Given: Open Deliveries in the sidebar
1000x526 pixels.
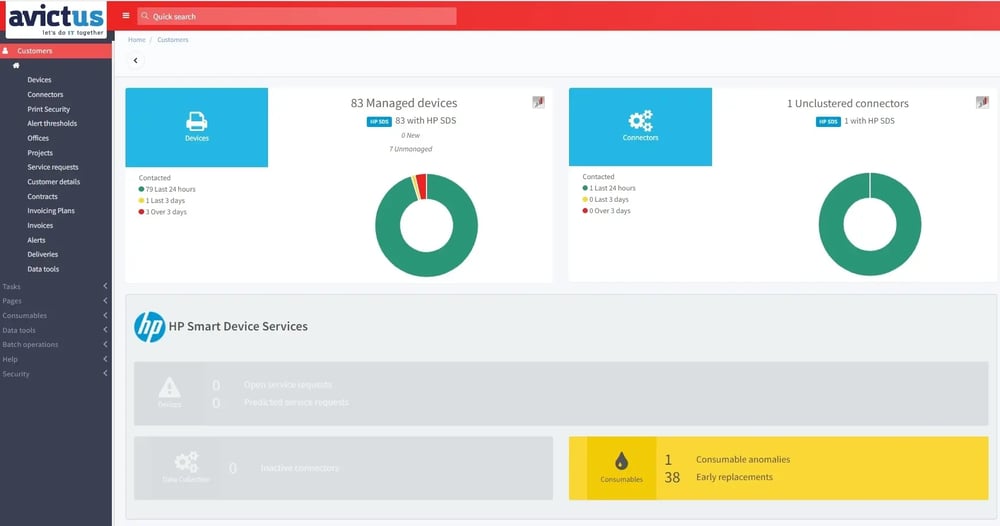Looking at the screenshot, I should 43,254.
